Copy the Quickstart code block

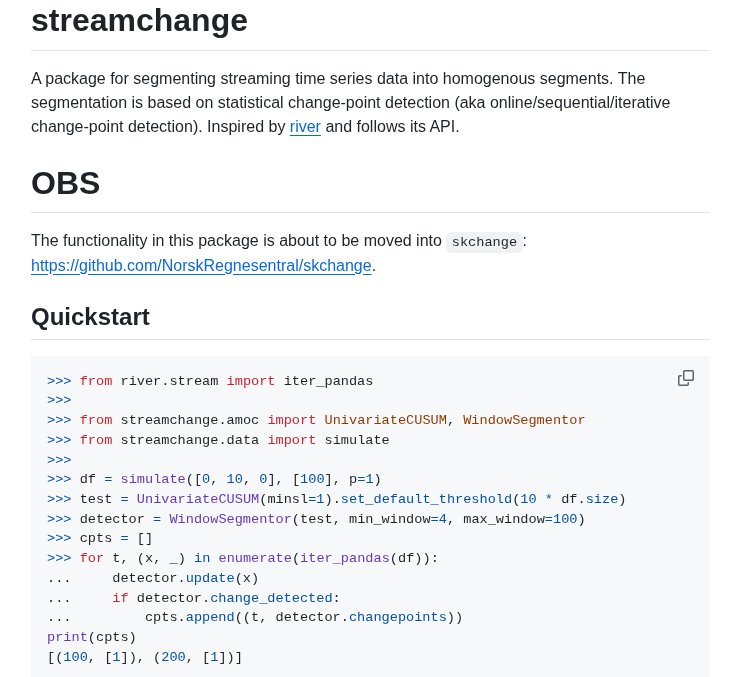coord(686,378)
